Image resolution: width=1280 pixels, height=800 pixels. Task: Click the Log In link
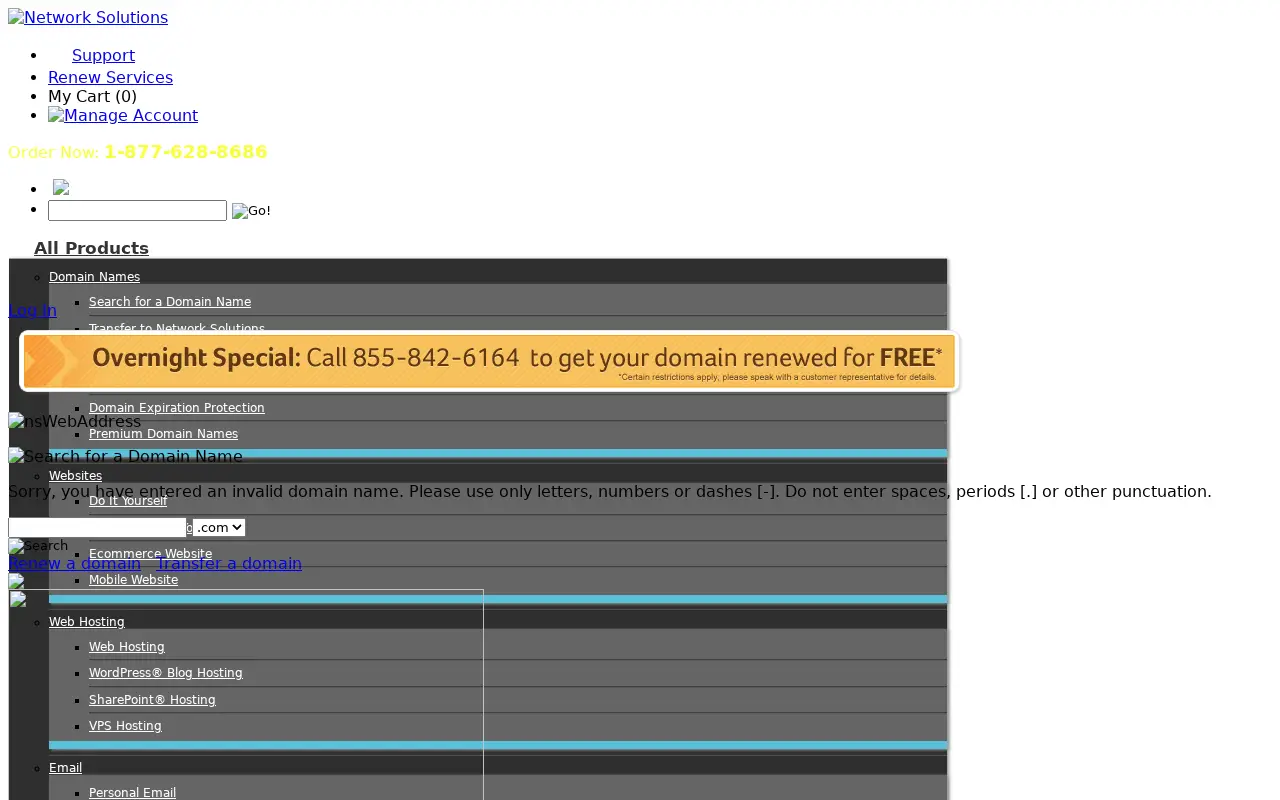coord(32,310)
